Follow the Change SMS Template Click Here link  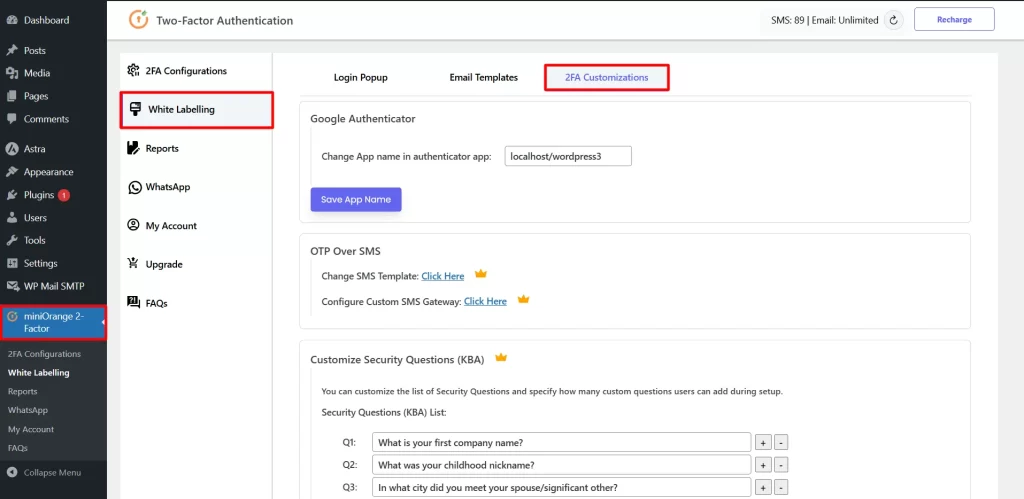[x=443, y=276]
